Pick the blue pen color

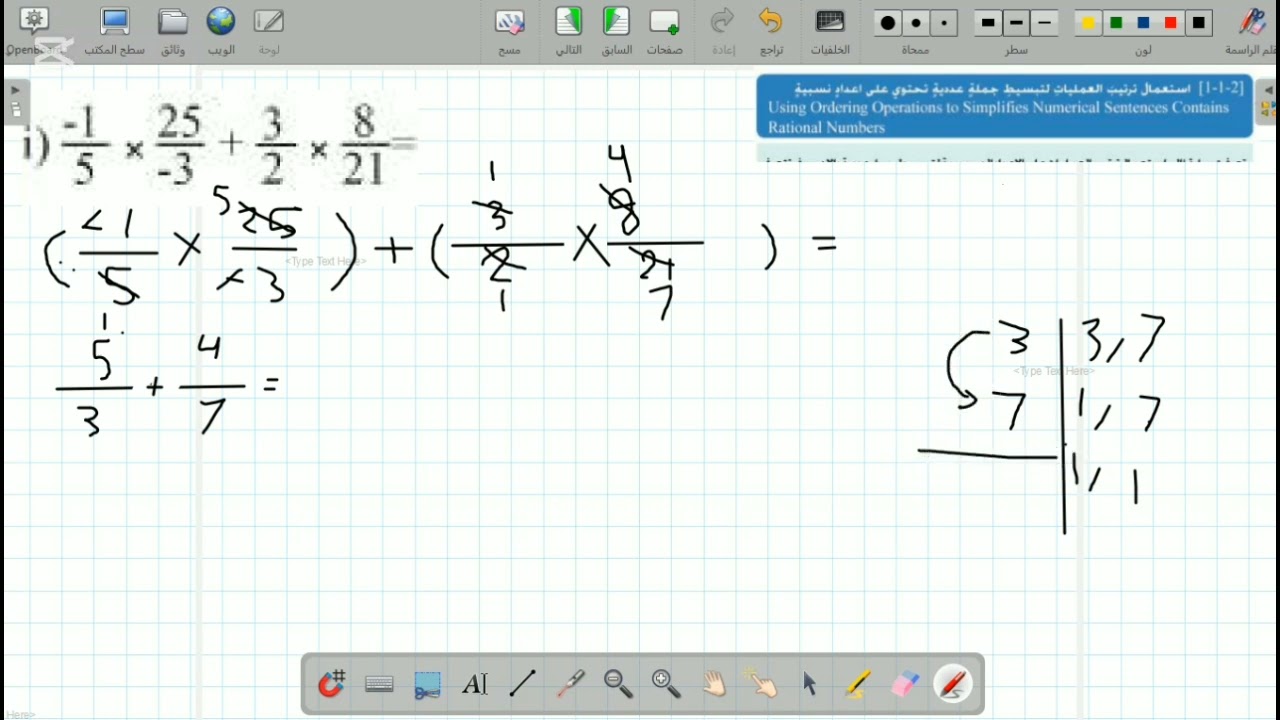pyautogui.click(x=1144, y=23)
